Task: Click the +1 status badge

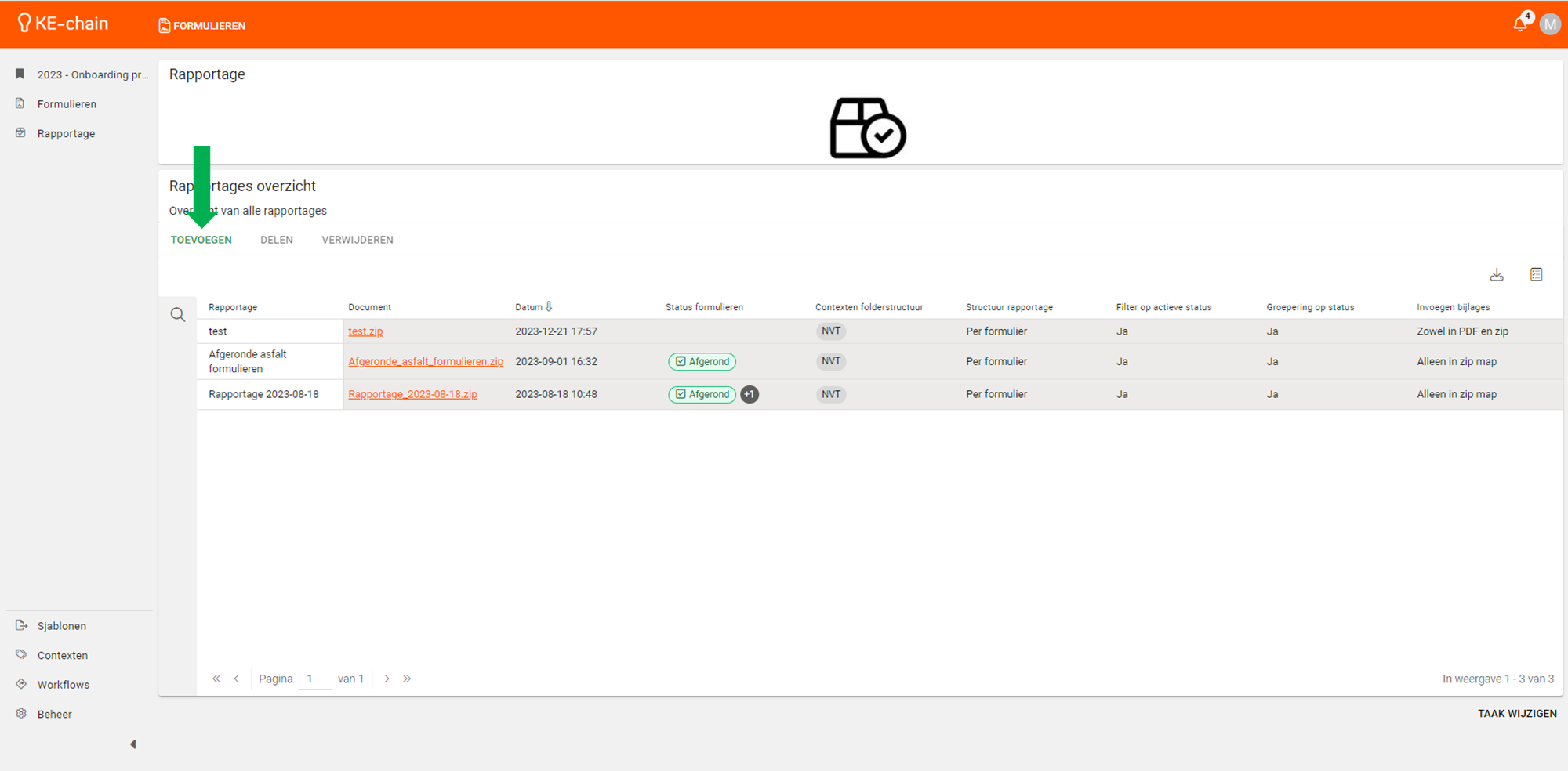Action: point(750,394)
